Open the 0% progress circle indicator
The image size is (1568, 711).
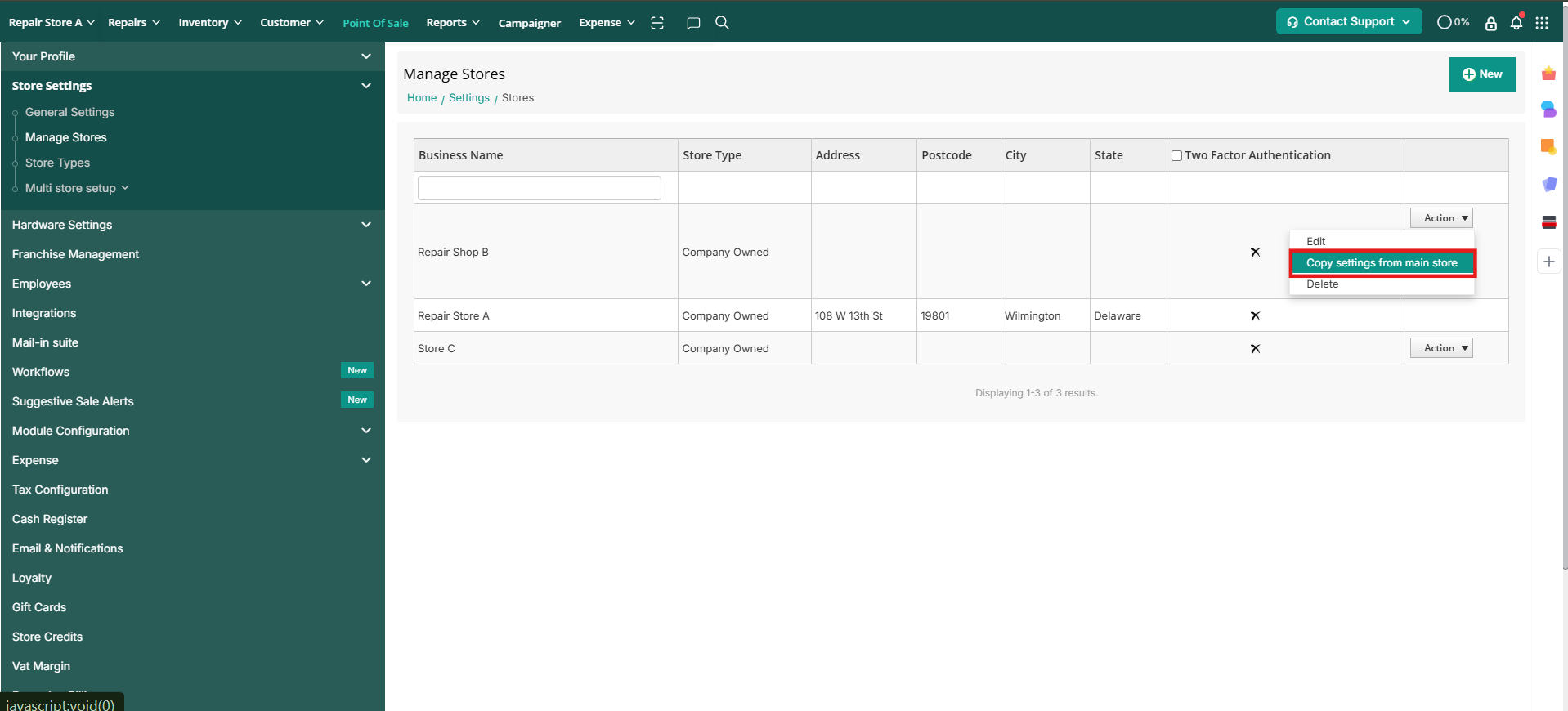pos(1453,22)
